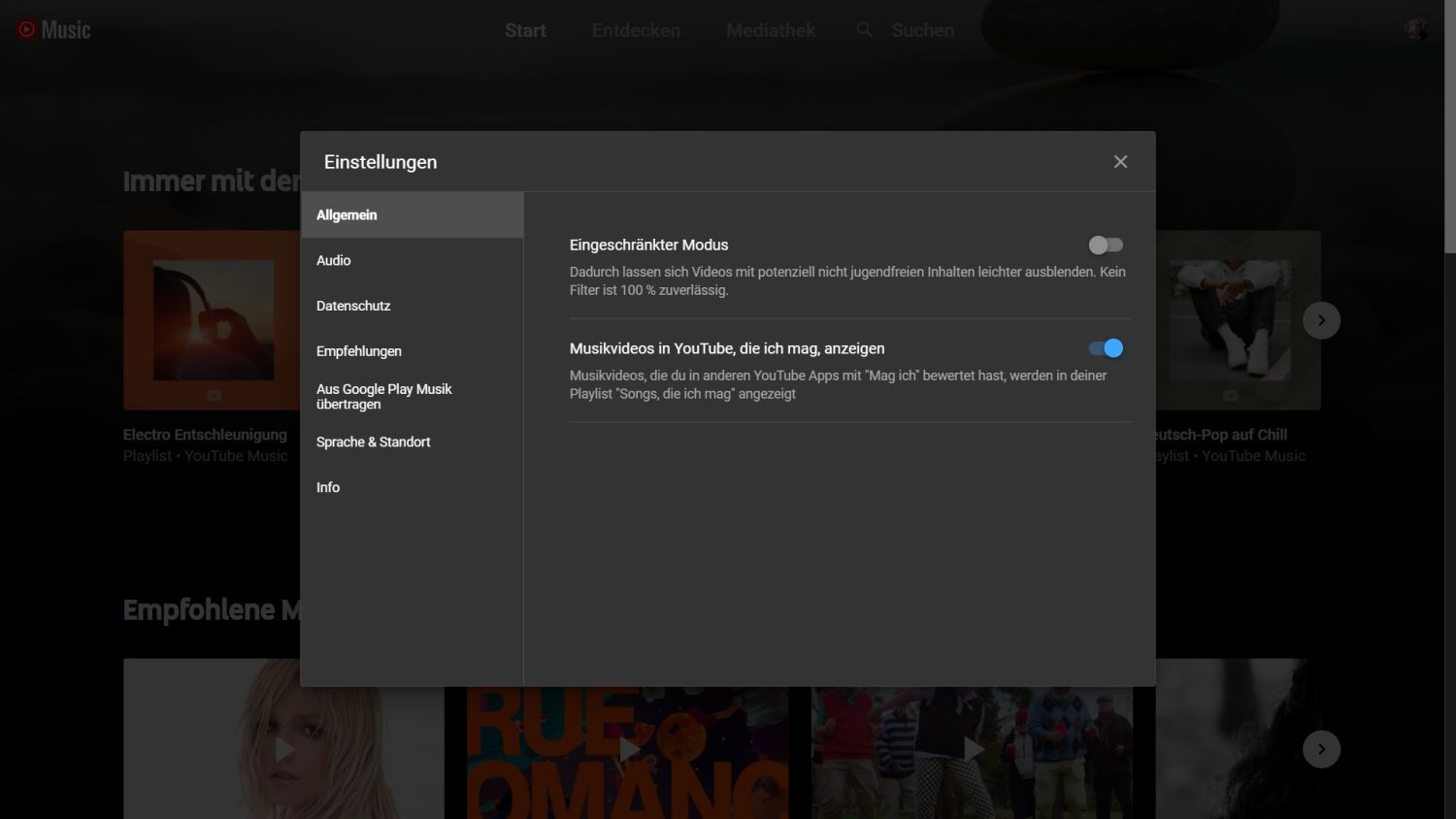Viewport: 1456px width, 819px height.
Task: Enable the Eingeschränkter Modus toggle
Action: pos(1106,246)
